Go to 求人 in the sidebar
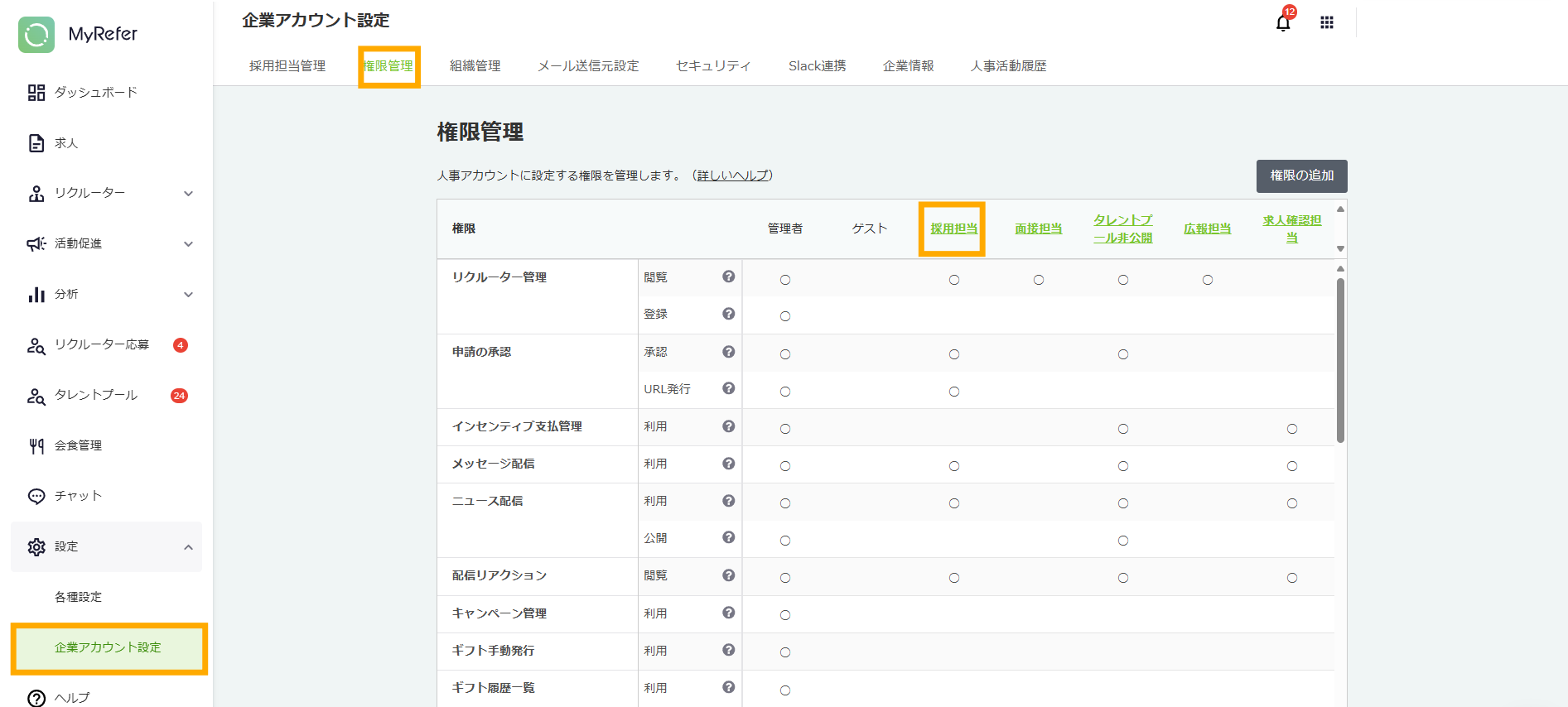The width and height of the screenshot is (1568, 707). pyautogui.click(x=66, y=143)
